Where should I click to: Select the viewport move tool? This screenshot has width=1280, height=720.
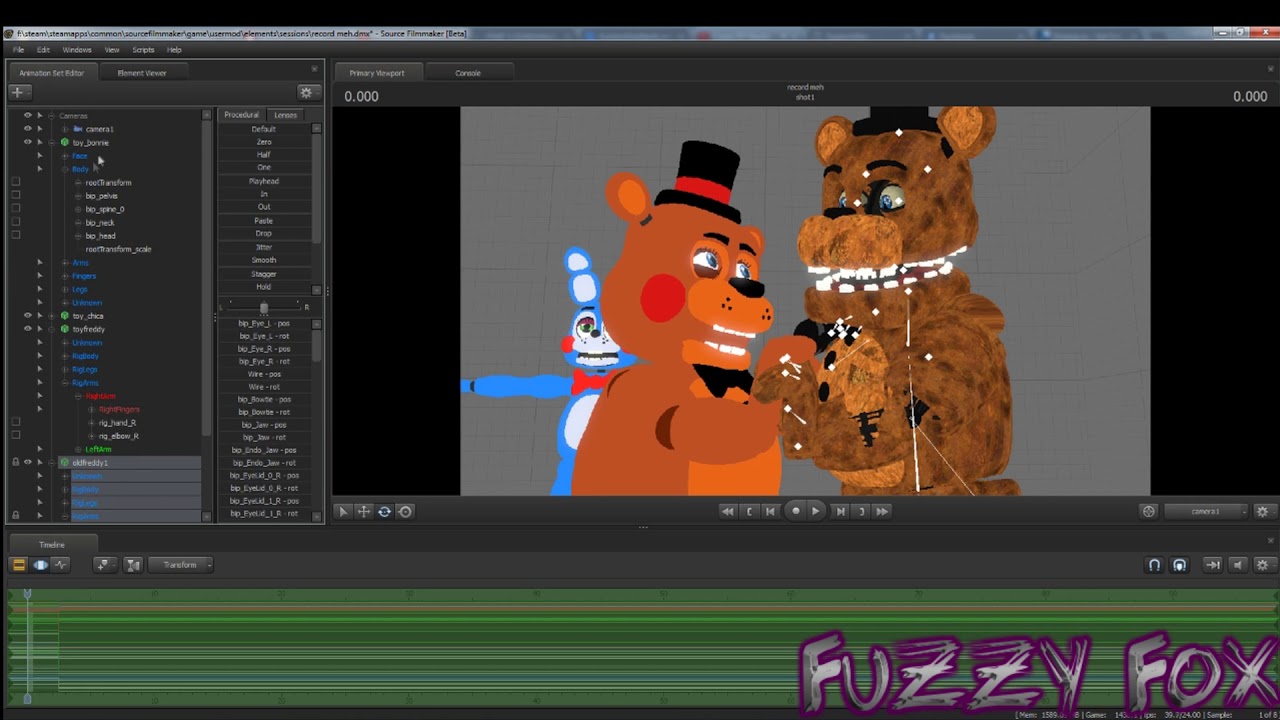tap(364, 511)
